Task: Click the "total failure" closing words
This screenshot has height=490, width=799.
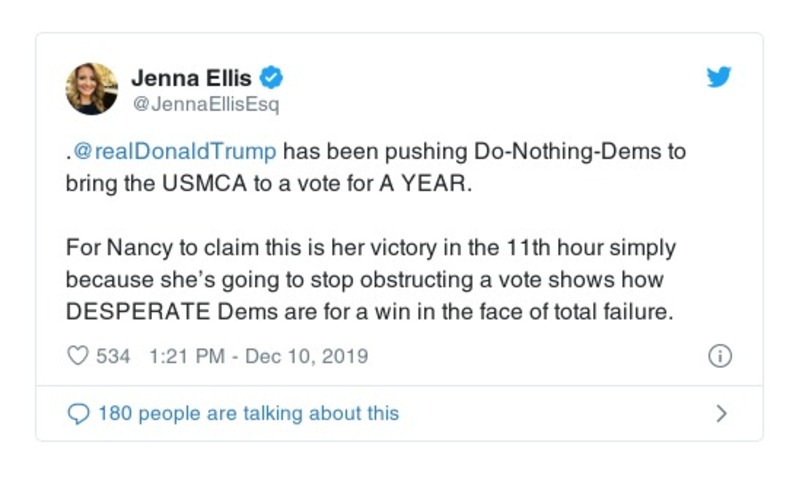Action: point(620,310)
